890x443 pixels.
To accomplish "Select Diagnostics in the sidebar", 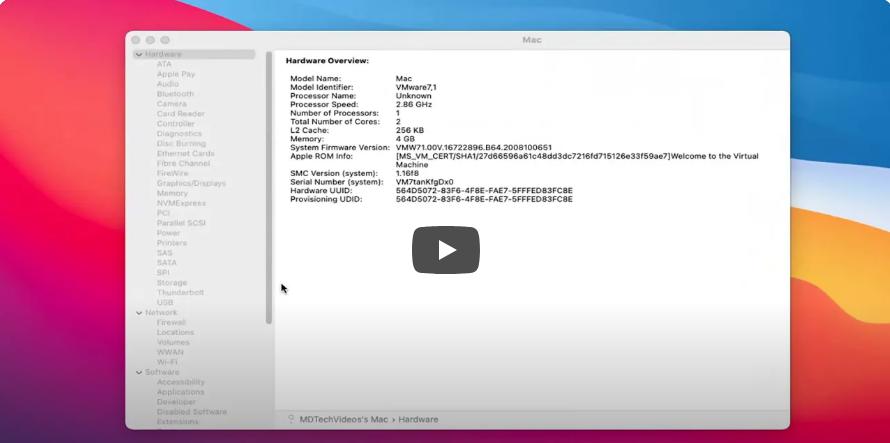I will (179, 133).
